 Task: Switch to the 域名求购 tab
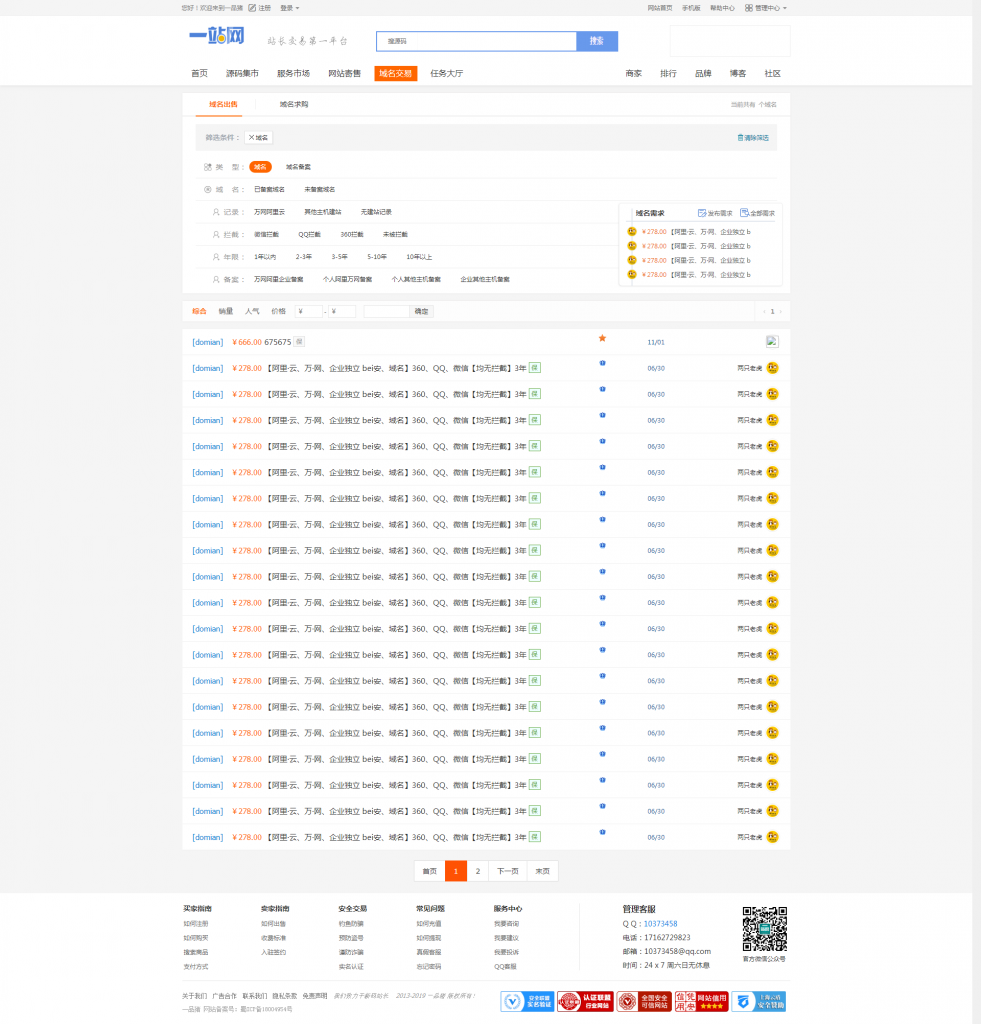pyautogui.click(x=294, y=104)
